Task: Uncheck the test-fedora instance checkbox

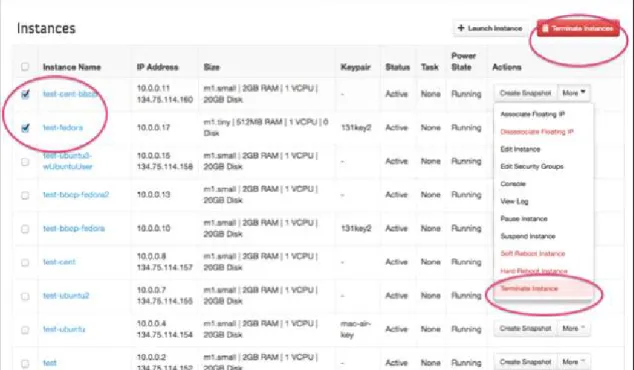Action: point(25,128)
